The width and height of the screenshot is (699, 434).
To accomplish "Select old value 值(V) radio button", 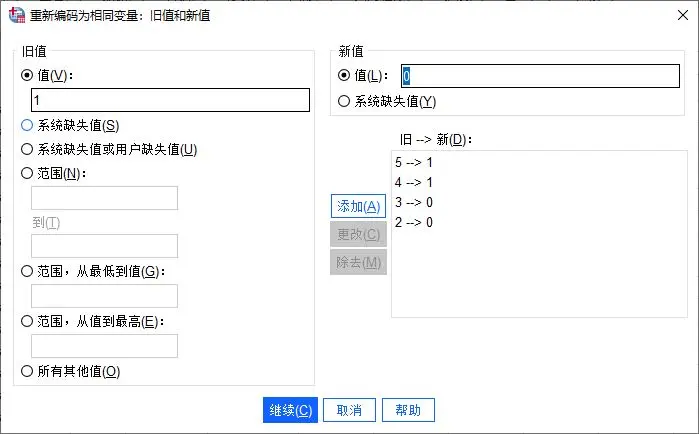I will (27, 75).
